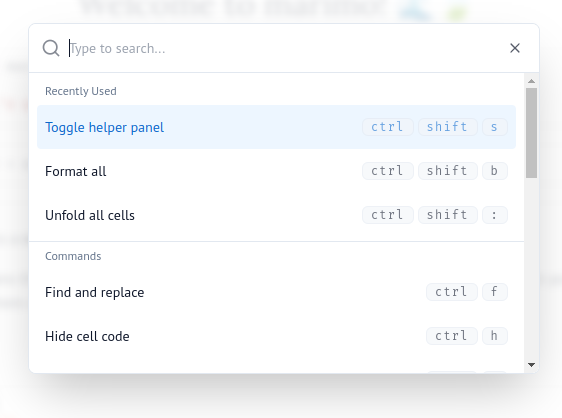The height and width of the screenshot is (418, 562).
Task: Run the Toggle helper panel command
Action: [276, 127]
